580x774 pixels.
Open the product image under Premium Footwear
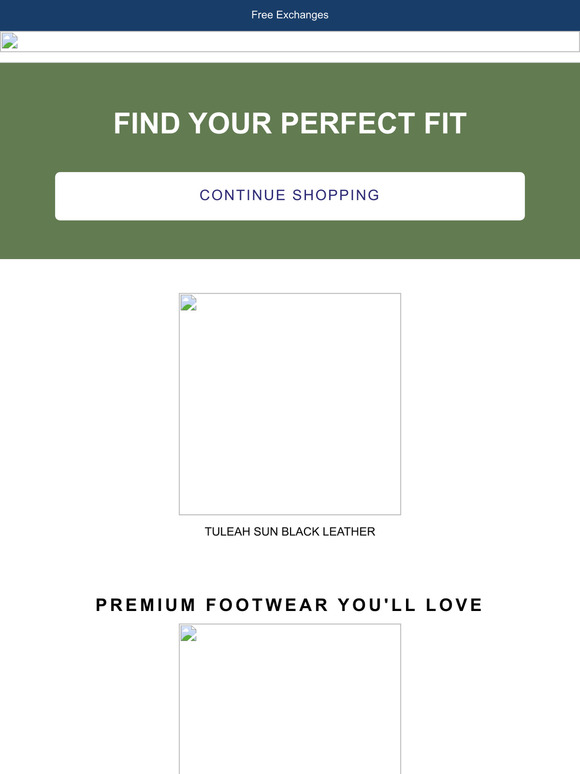tap(290, 699)
